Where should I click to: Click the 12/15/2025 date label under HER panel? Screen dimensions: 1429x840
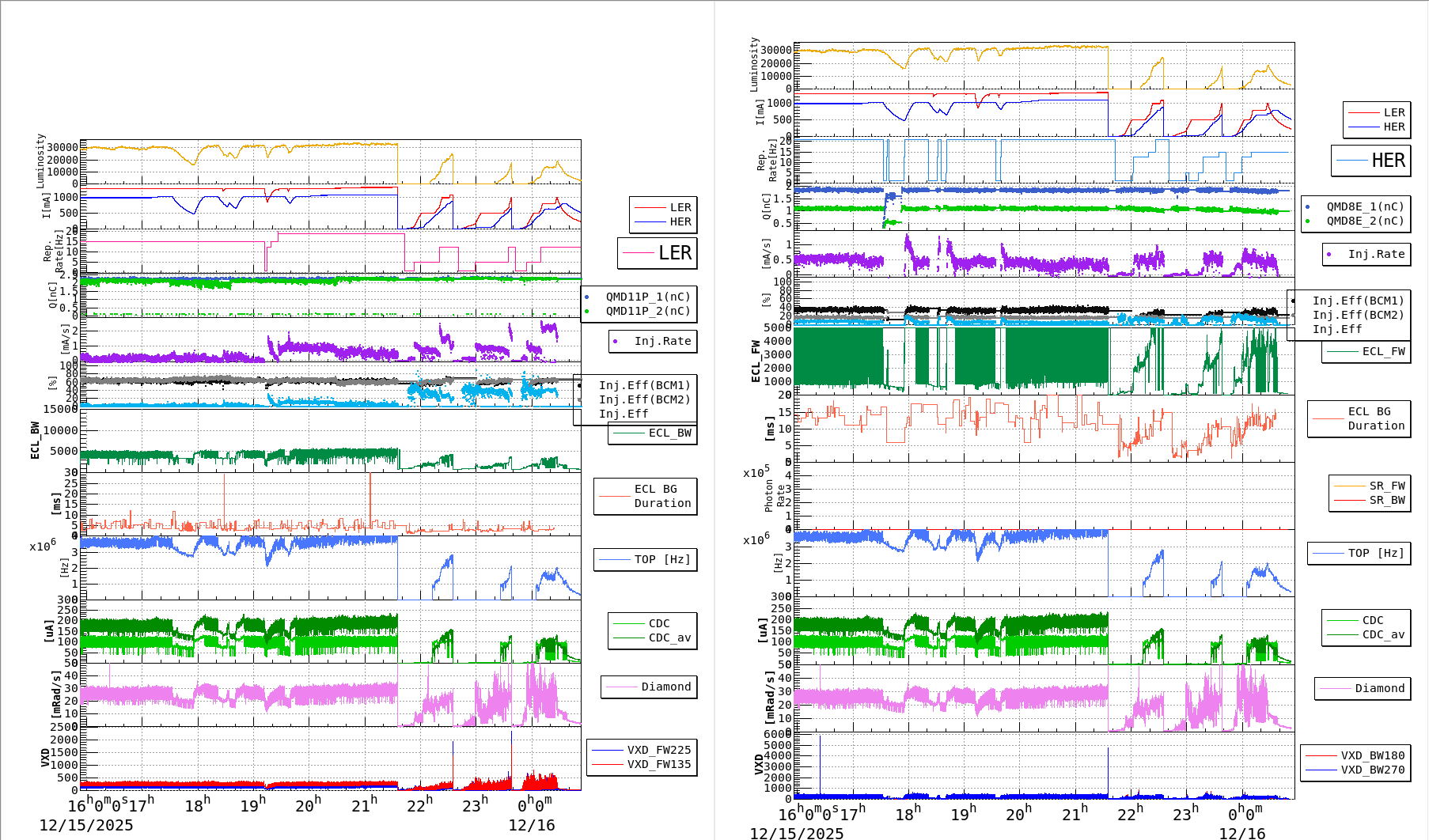pyautogui.click(x=797, y=833)
